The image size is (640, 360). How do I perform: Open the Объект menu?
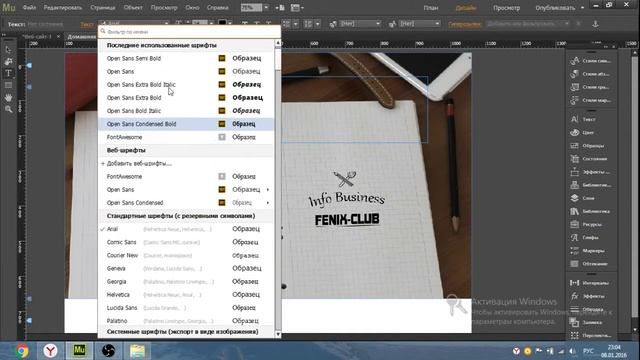tap(133, 8)
